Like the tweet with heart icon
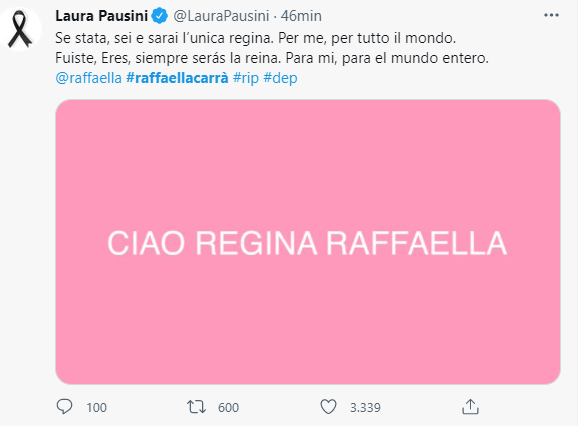Image resolution: width=580 pixels, height=426 pixels. tap(328, 407)
